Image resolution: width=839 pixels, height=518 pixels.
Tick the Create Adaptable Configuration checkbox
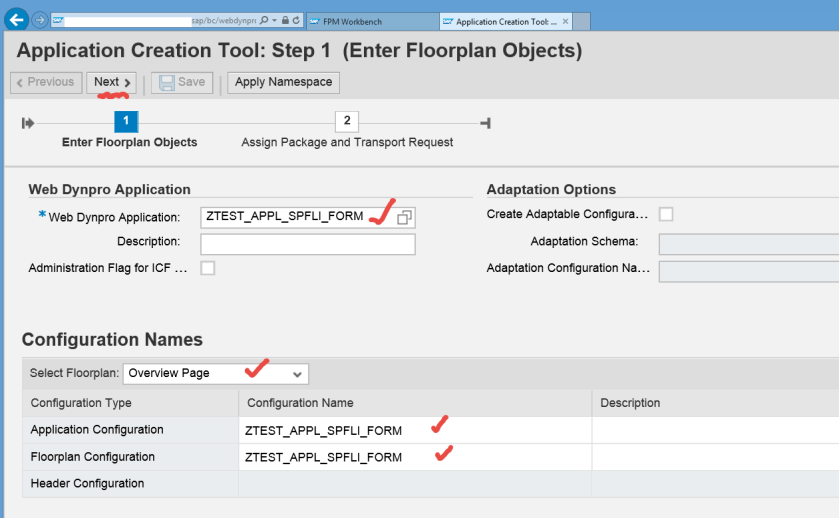click(x=666, y=214)
